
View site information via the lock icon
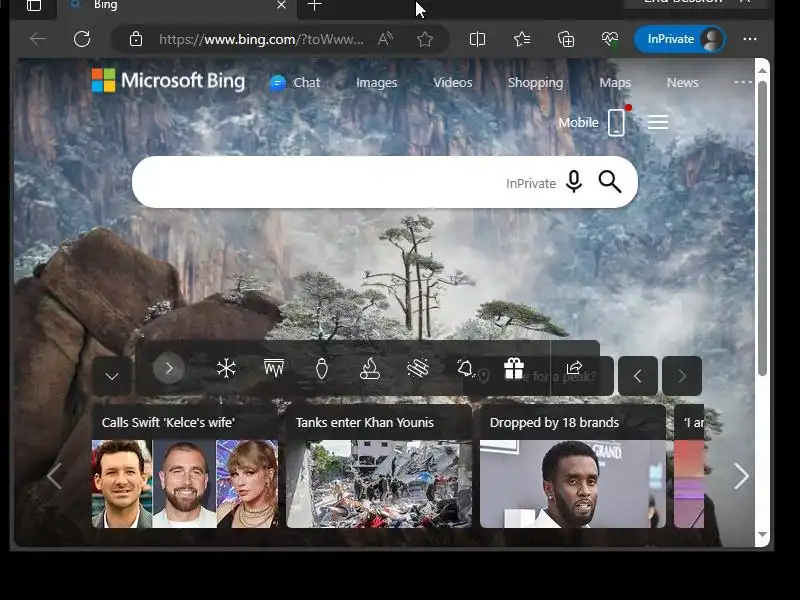(135, 39)
